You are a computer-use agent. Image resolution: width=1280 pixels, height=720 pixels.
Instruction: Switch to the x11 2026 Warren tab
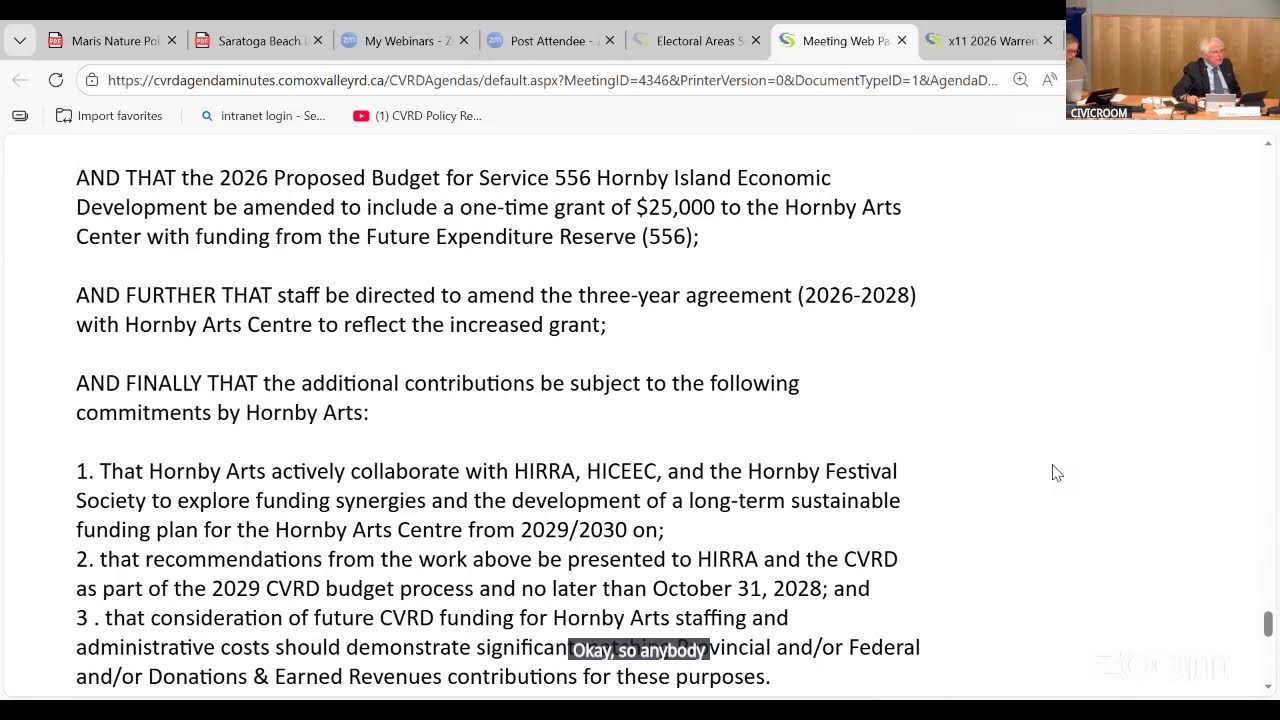981,41
